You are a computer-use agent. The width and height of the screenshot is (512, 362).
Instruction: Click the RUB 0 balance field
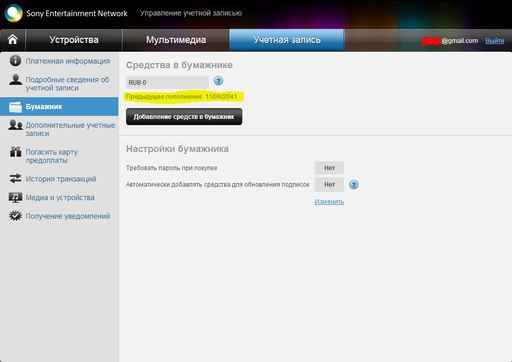click(167, 82)
